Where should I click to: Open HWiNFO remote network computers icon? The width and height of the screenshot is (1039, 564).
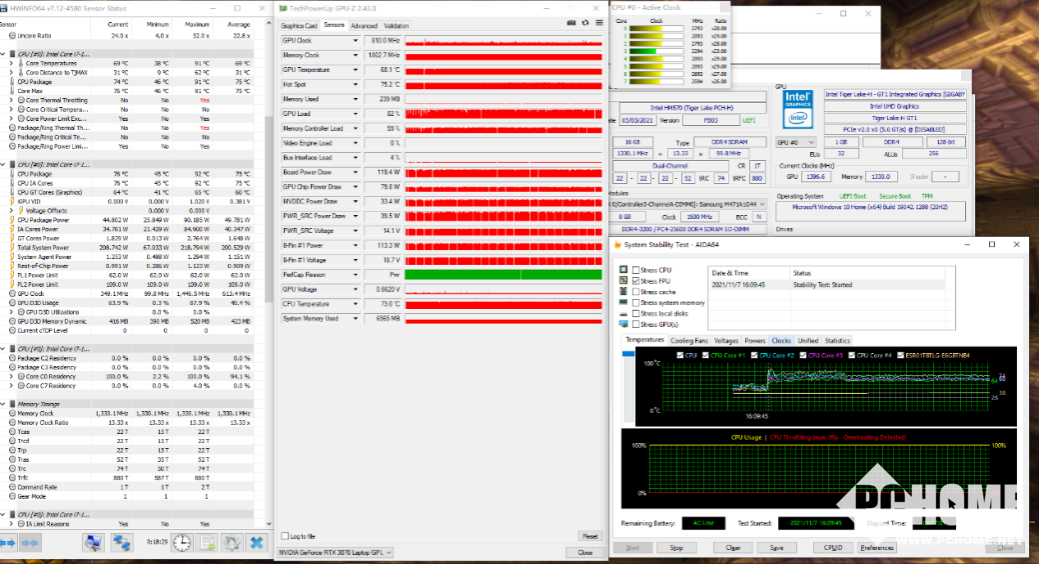pos(121,543)
